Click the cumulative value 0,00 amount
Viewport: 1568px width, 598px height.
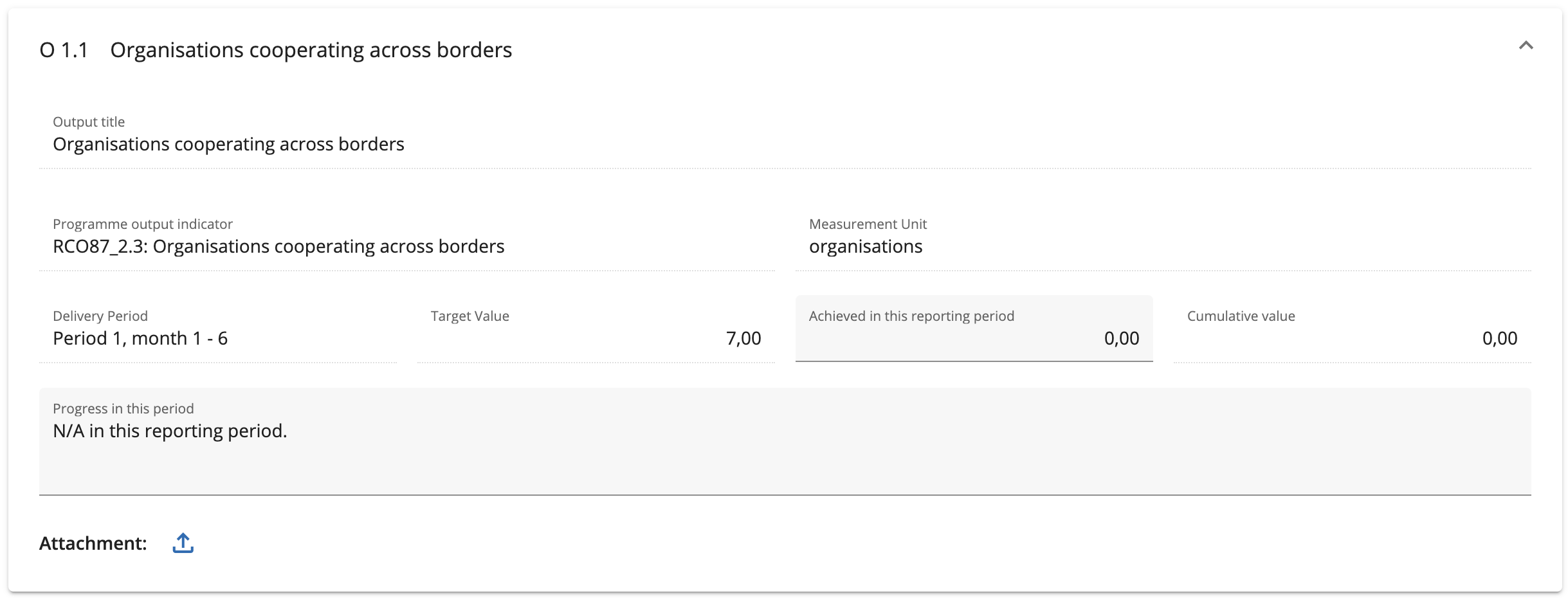click(x=1499, y=338)
